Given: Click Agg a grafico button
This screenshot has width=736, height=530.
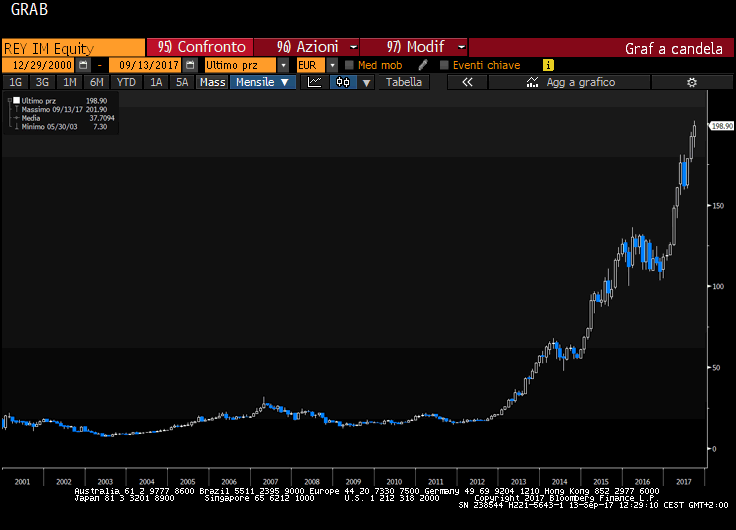Looking at the screenshot, I should (569, 82).
